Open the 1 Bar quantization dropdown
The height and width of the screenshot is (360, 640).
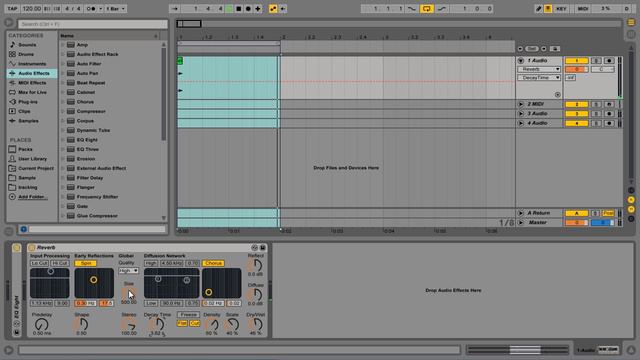[x=116, y=9]
